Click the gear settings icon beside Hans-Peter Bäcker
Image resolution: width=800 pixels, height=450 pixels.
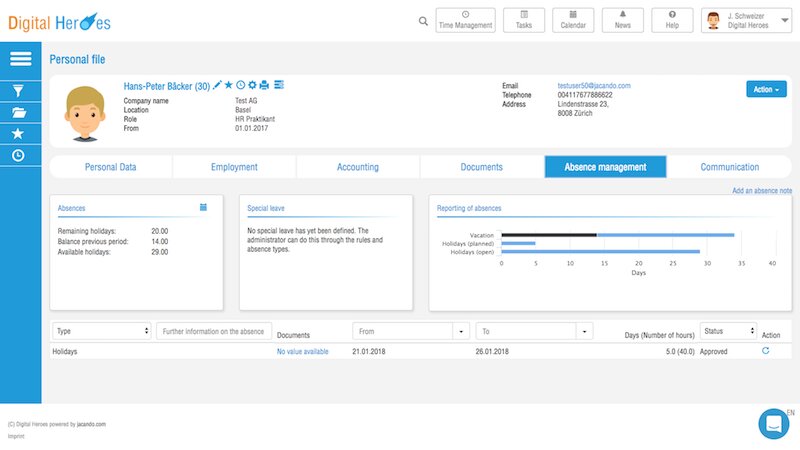point(253,86)
